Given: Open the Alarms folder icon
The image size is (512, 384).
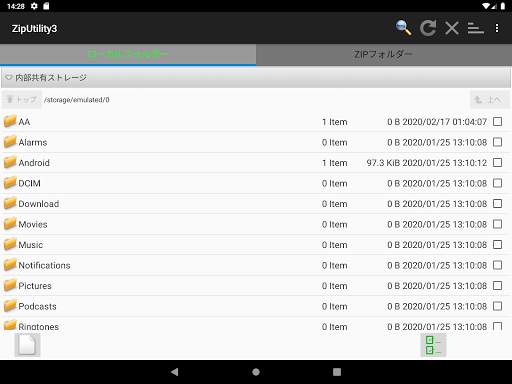Looking at the screenshot, I should coord(10,142).
